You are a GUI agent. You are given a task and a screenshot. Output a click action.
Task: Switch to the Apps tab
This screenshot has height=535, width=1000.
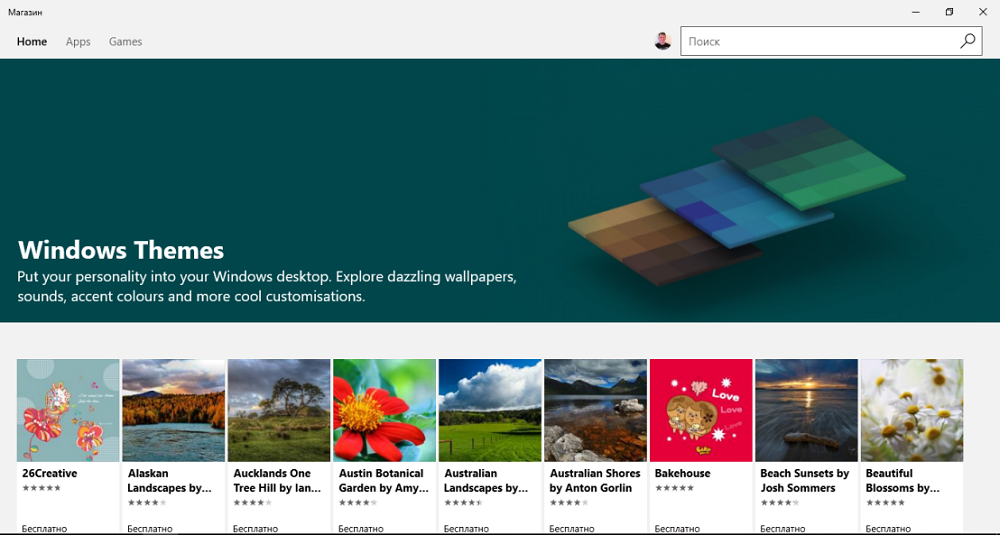tap(78, 41)
